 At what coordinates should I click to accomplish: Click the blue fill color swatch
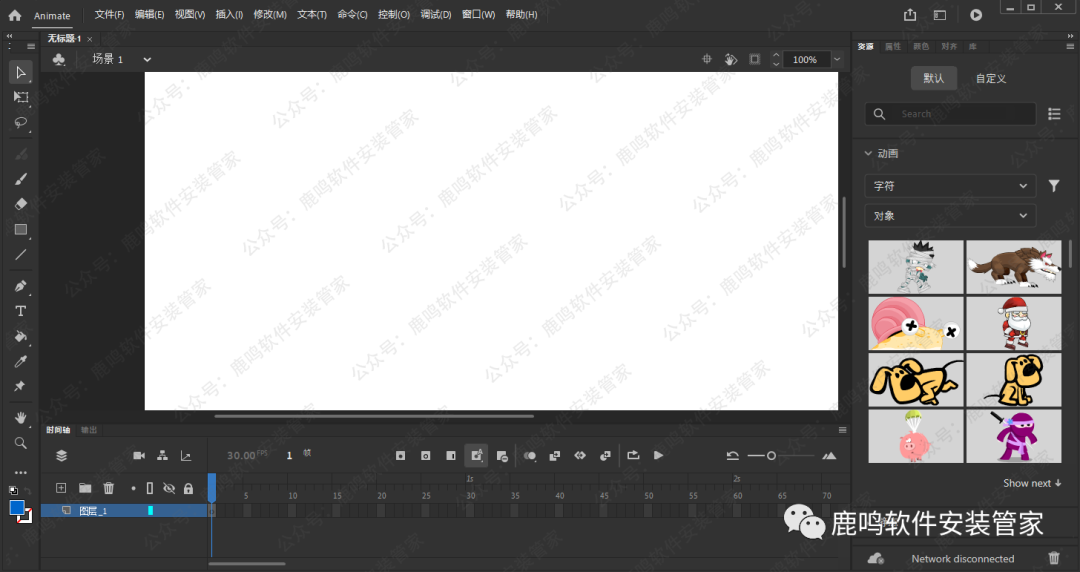[x=17, y=508]
